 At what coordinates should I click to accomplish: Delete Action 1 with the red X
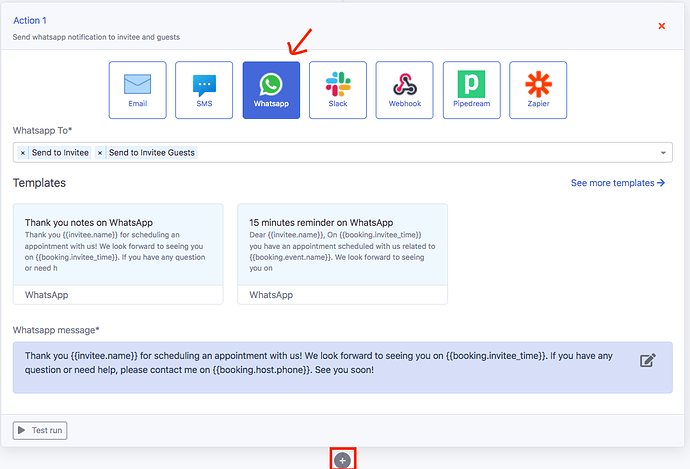pos(661,26)
